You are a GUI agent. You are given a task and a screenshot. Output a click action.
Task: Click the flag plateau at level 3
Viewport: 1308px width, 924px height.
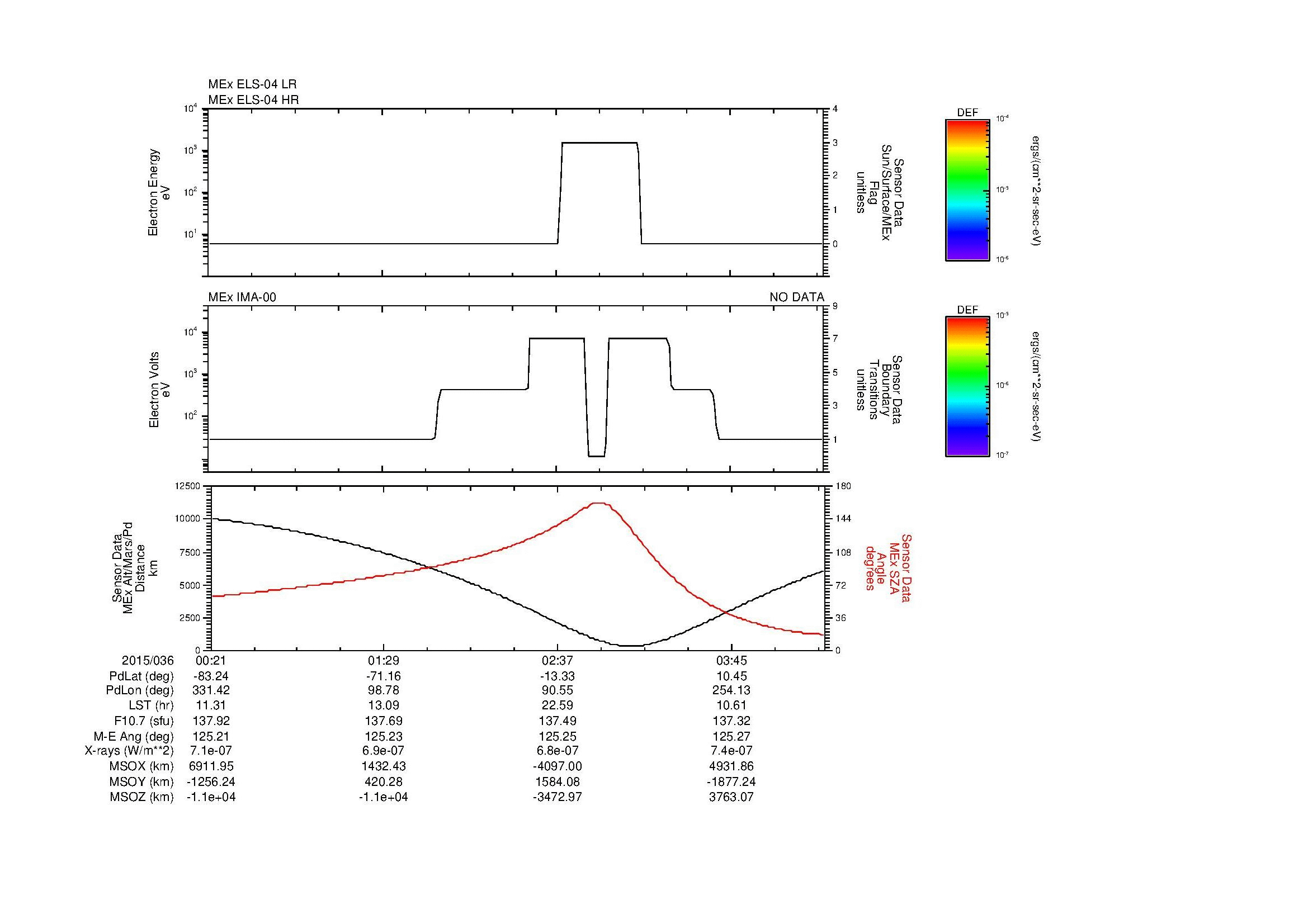(x=599, y=143)
